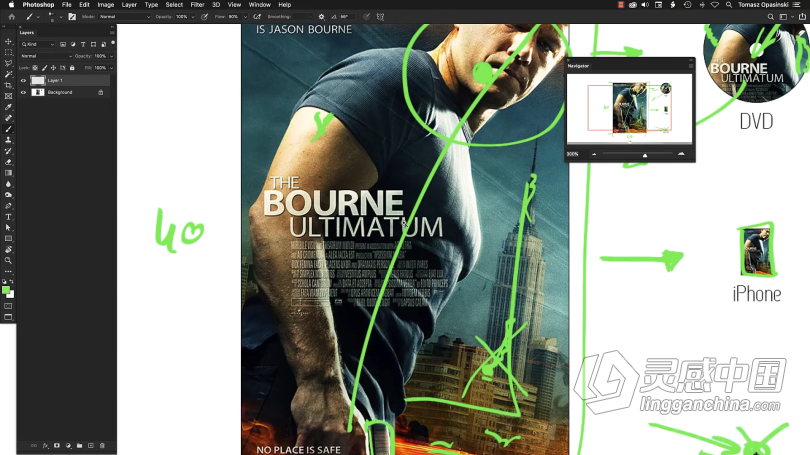Open Smoothing options gear
Viewport: 810px width, 455px height.
[x=321, y=17]
